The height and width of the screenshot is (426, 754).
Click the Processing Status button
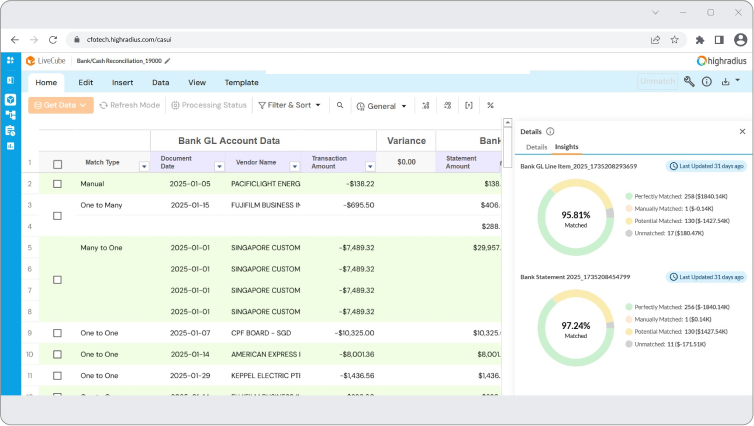[x=208, y=105]
